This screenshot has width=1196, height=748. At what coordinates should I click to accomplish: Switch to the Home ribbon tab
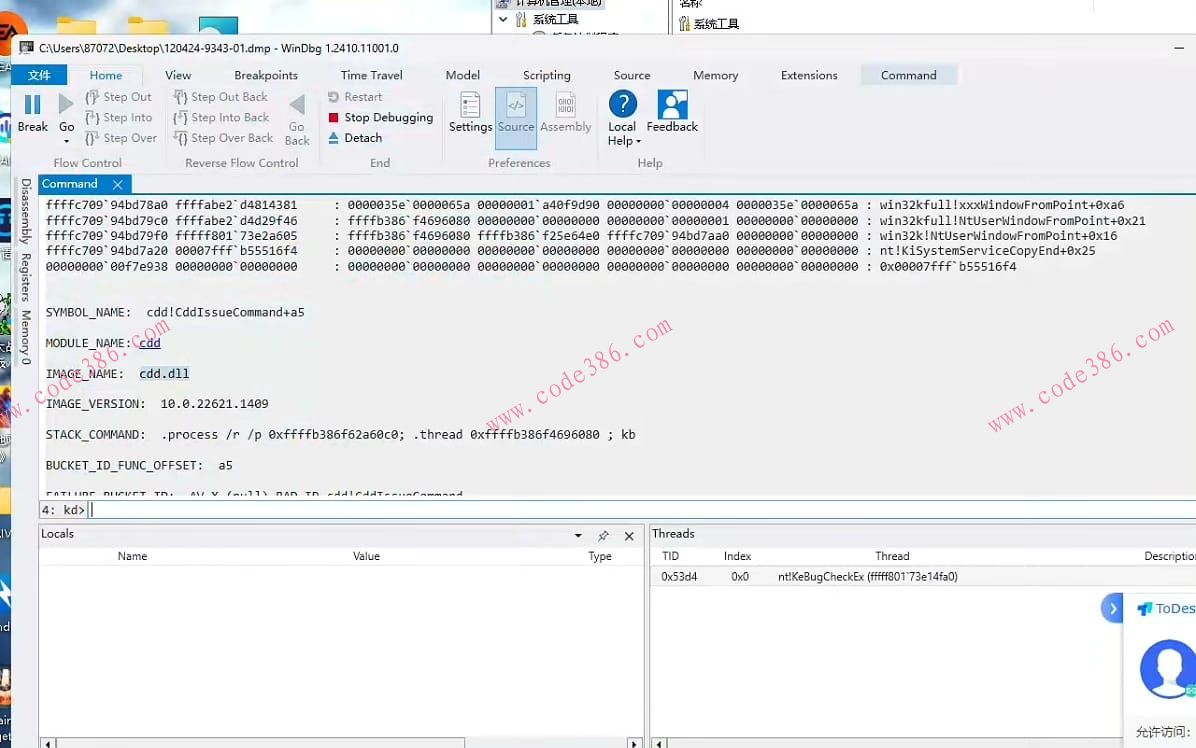pos(106,75)
